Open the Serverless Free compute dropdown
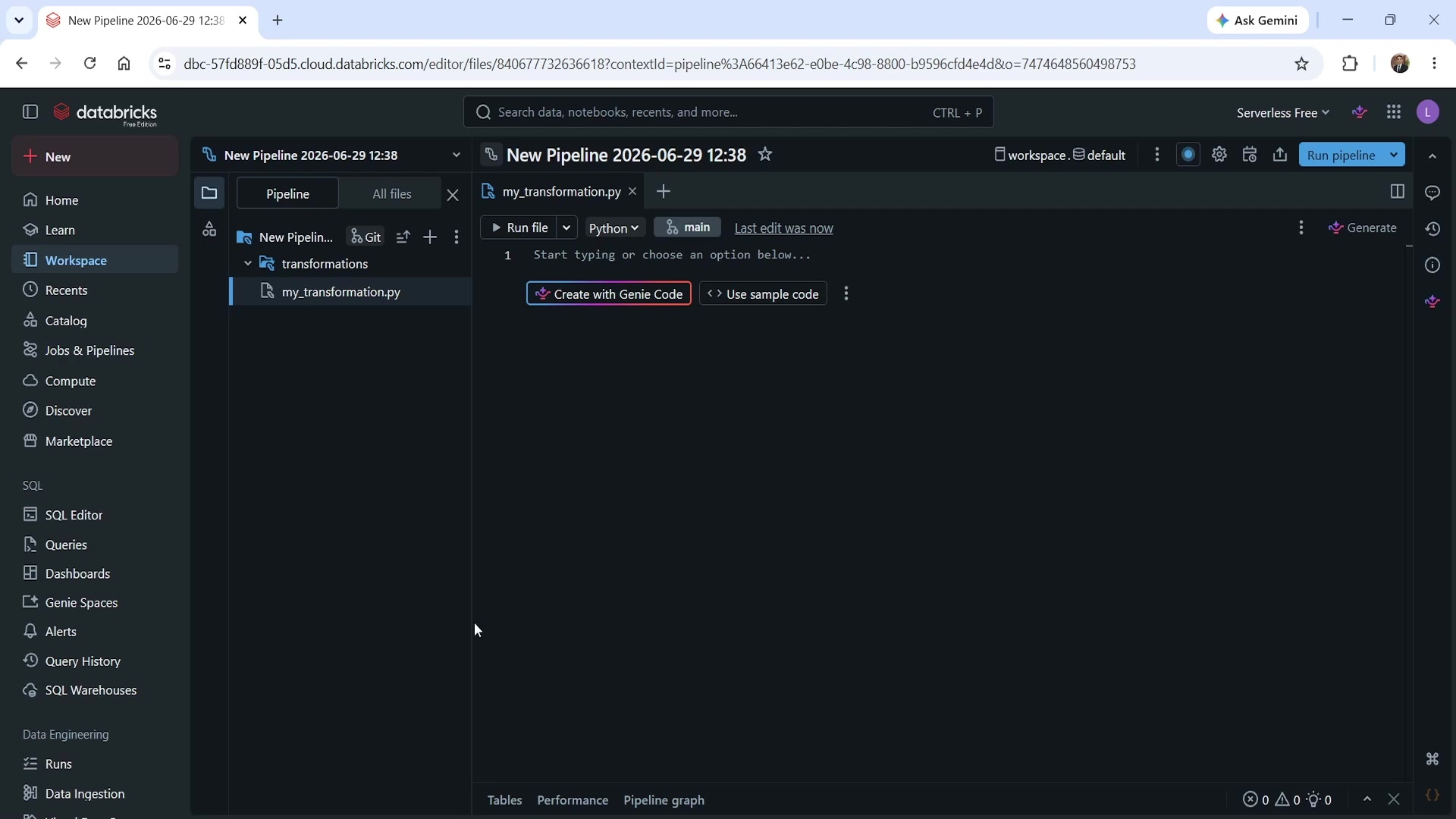 pyautogui.click(x=1283, y=113)
